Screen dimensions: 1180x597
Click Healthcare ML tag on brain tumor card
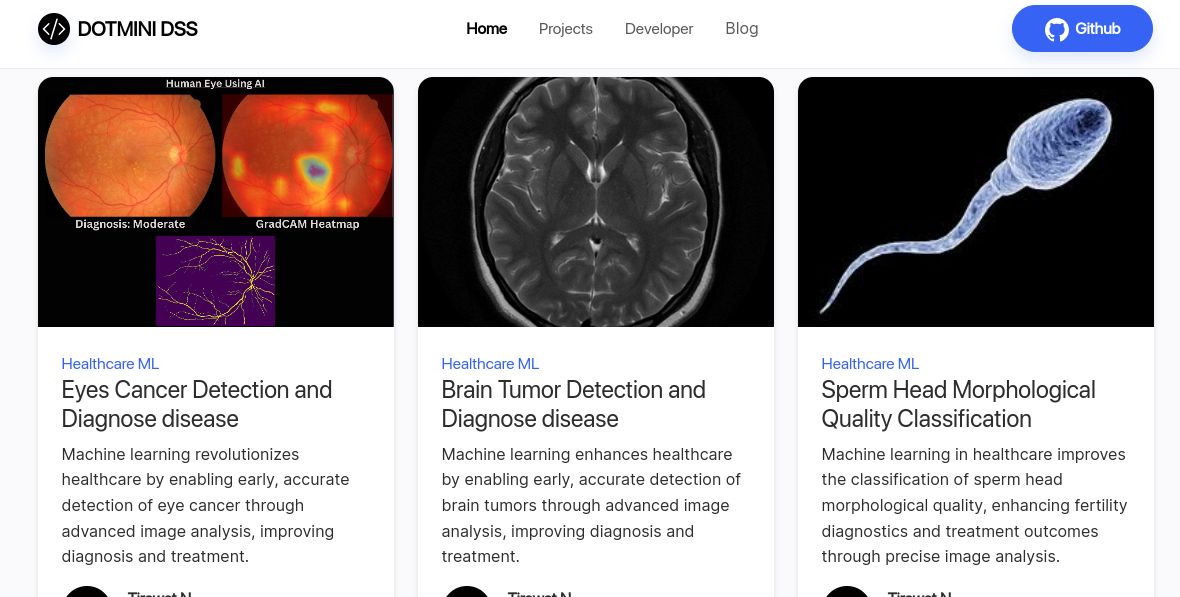tap(490, 364)
